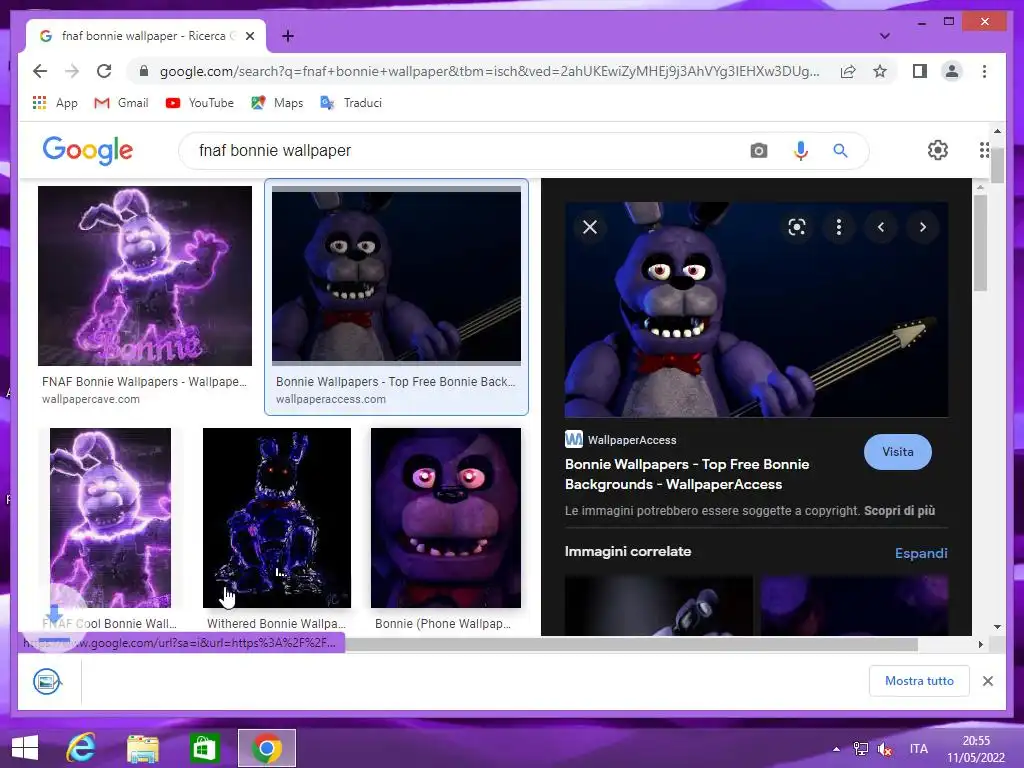Open Bonnie (Phone Wallpaper) thumbnail

click(446, 518)
